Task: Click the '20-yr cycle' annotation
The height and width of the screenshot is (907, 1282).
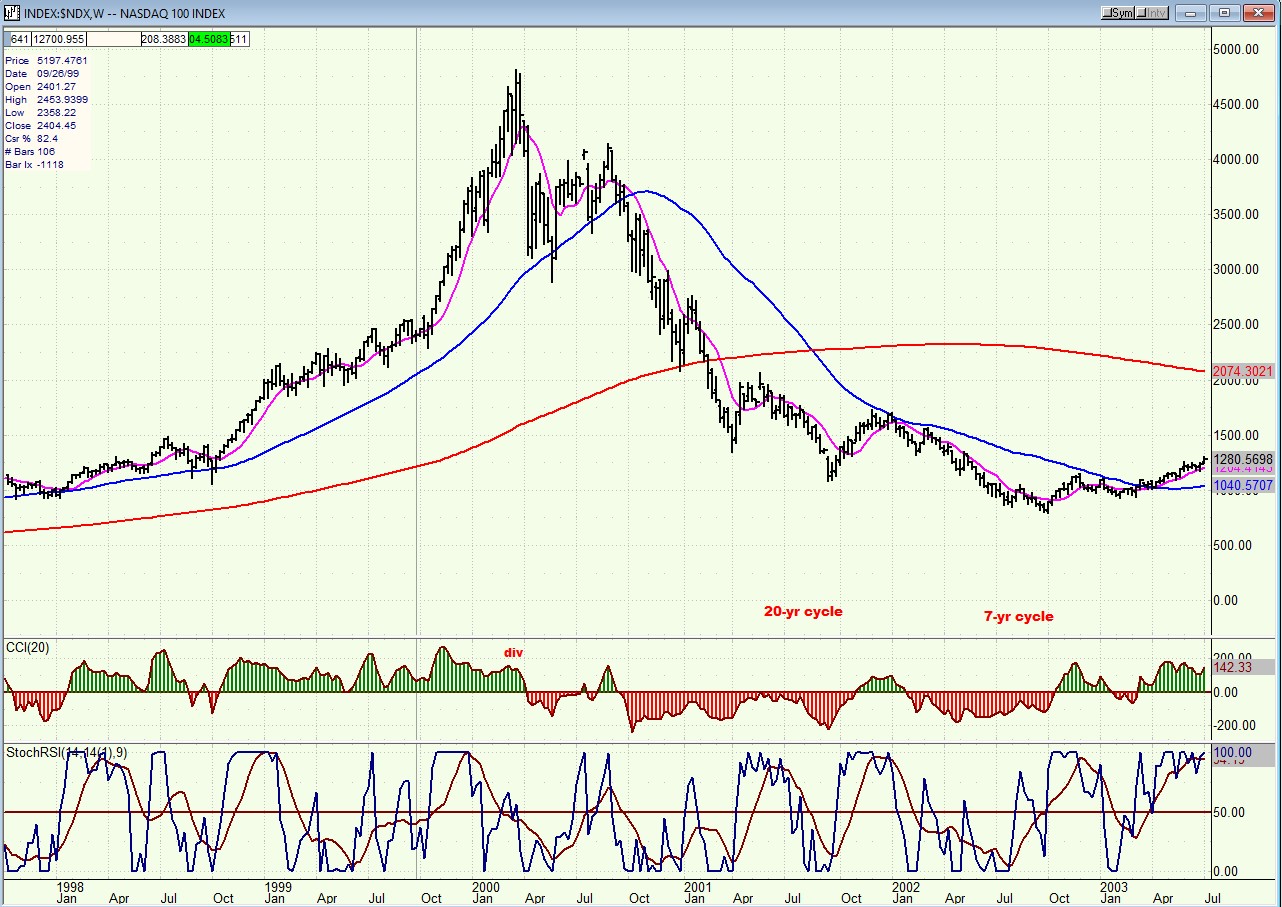Action: [x=803, y=611]
